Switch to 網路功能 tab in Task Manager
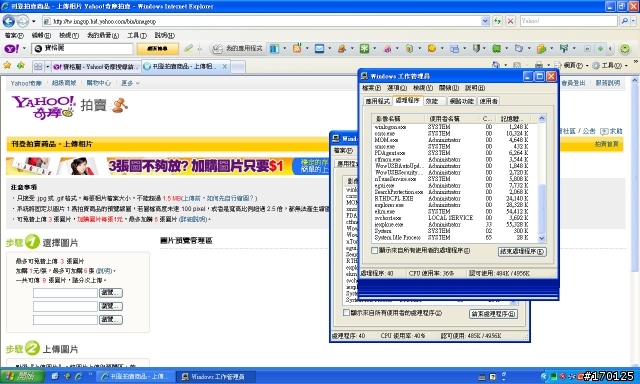The width and height of the screenshot is (640, 384). 461,101
